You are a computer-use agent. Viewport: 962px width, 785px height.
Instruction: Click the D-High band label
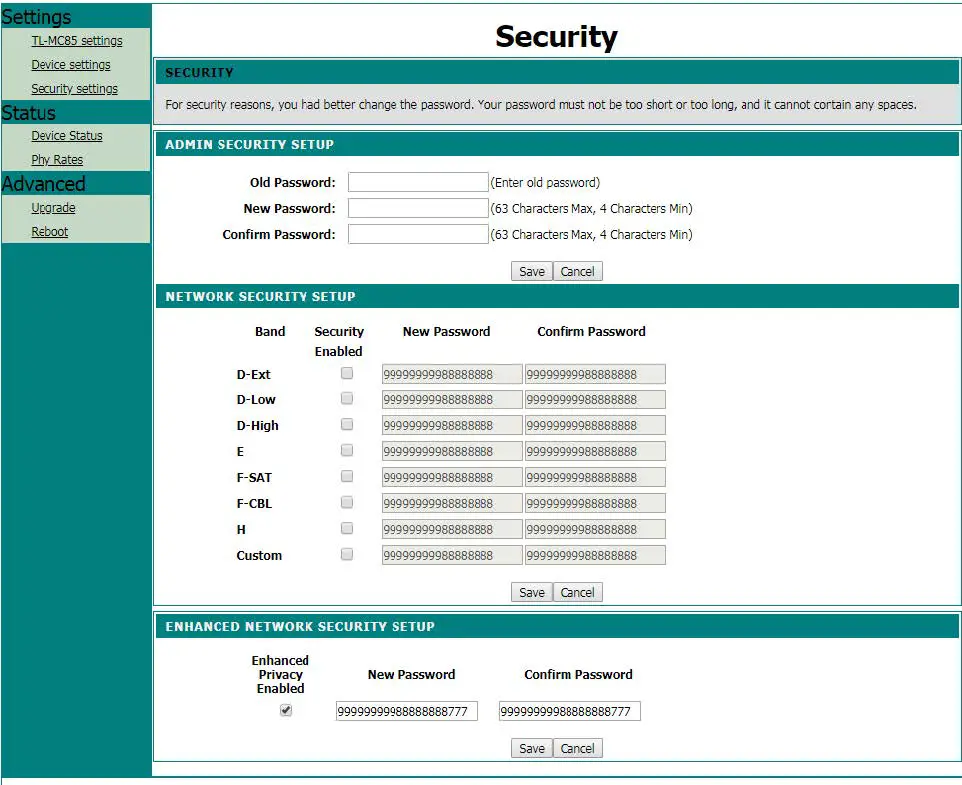coord(258,426)
